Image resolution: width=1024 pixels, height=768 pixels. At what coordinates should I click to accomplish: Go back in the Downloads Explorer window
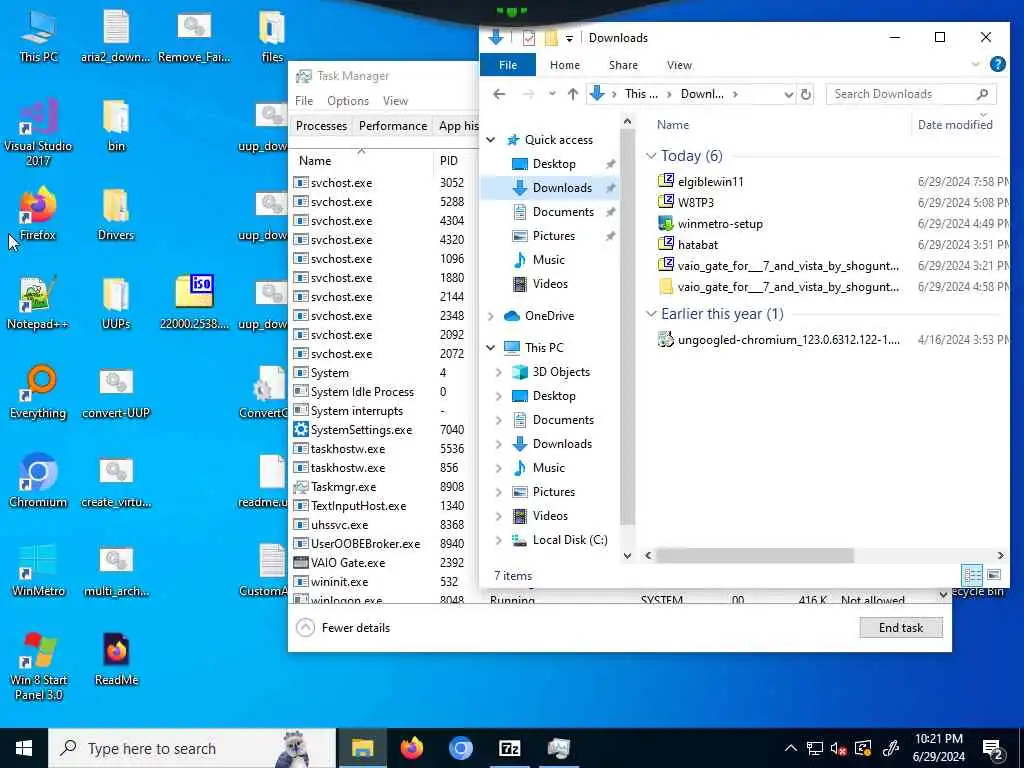tap(500, 94)
